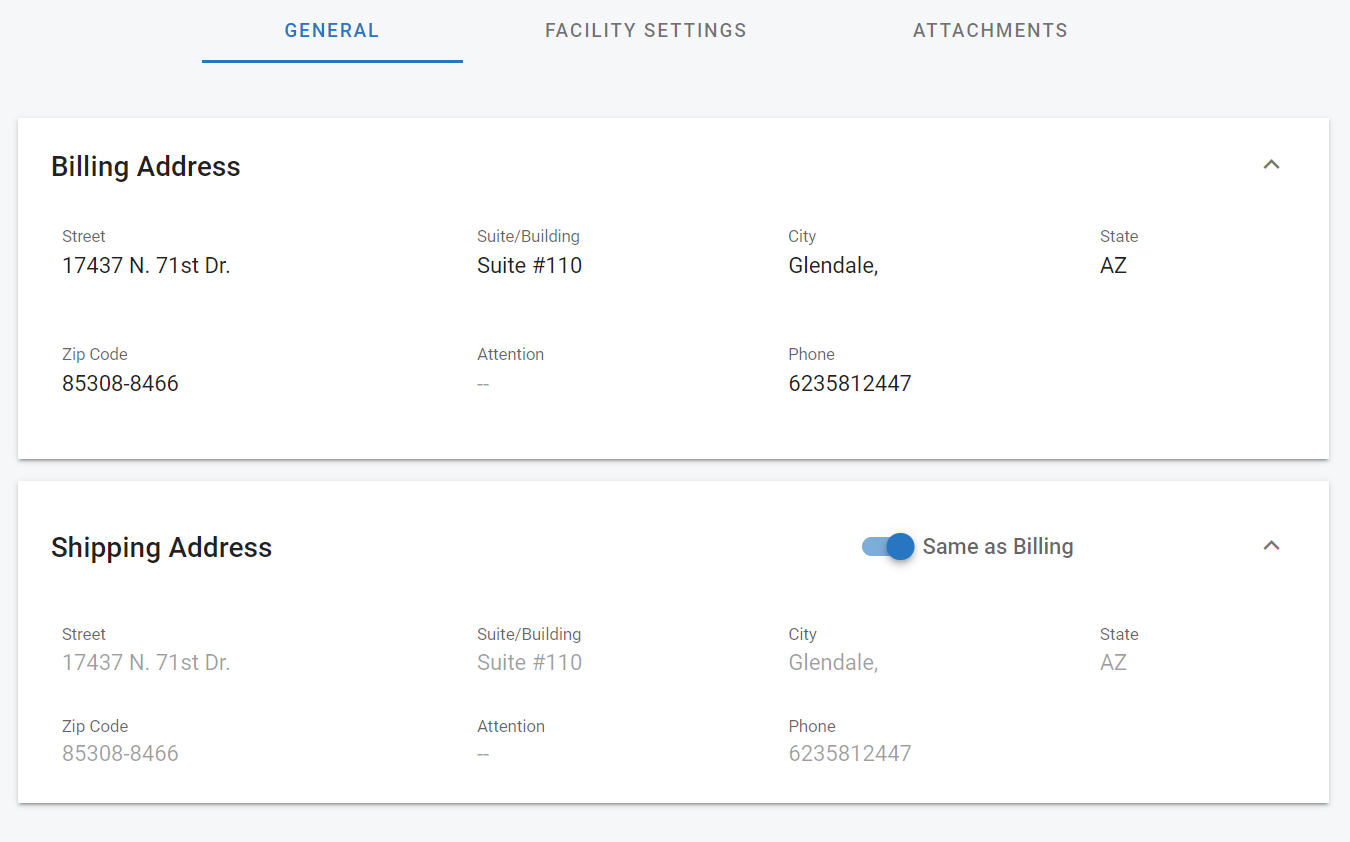Click the billing Phone number 6235812447
Screen dimensions: 1350x842
click(850, 384)
